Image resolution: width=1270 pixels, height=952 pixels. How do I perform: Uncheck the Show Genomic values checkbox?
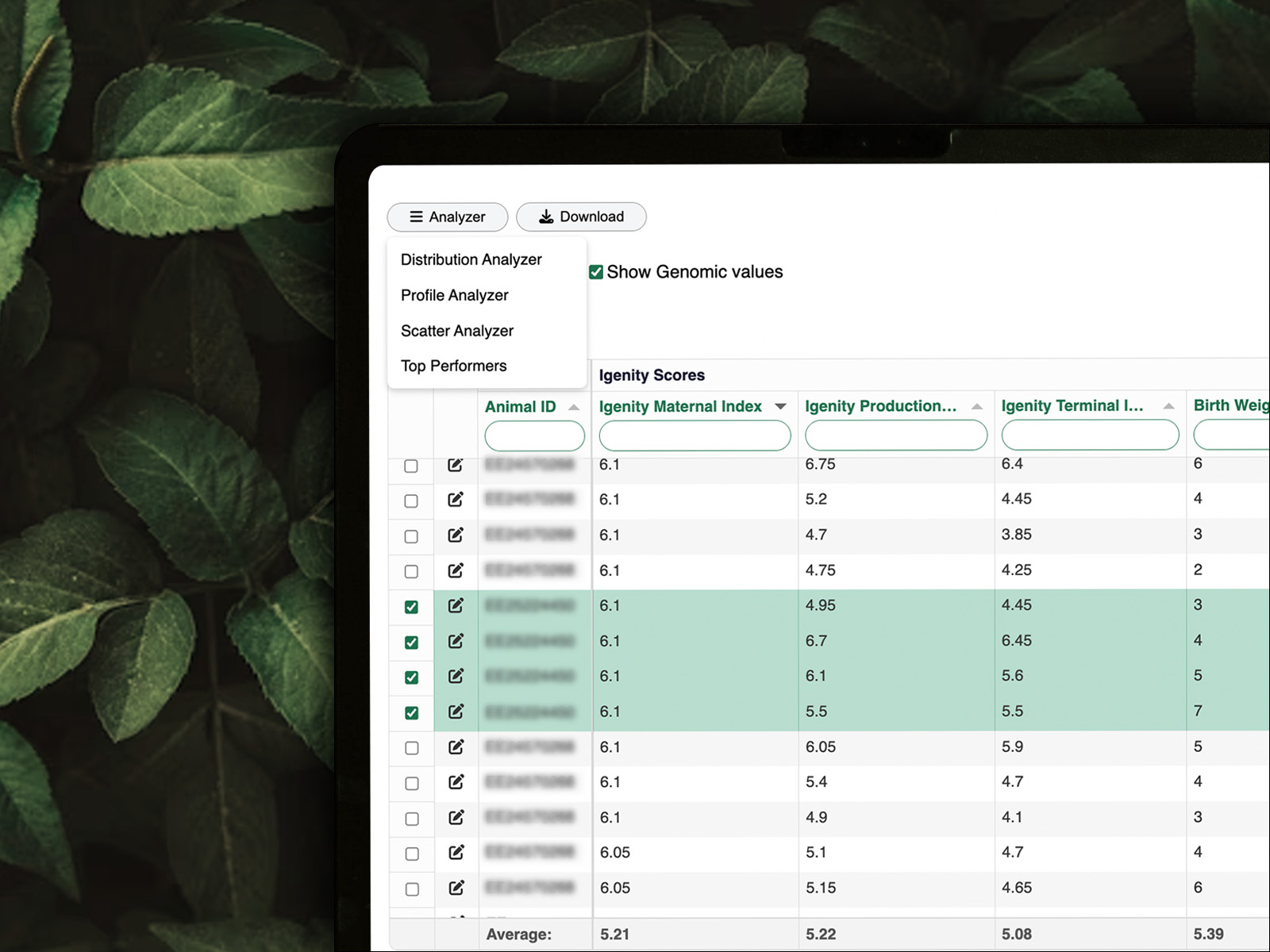tap(596, 272)
